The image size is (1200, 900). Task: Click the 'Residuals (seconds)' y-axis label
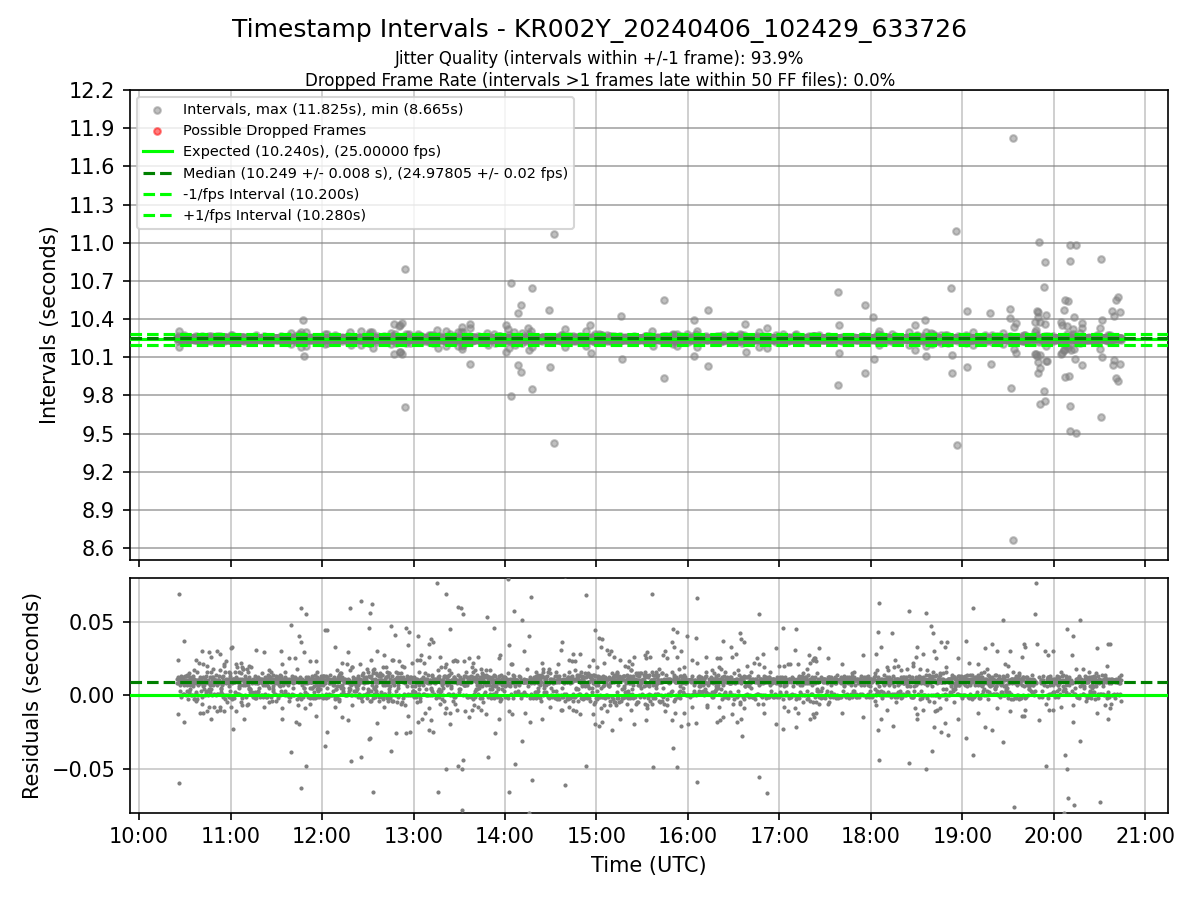coord(32,696)
